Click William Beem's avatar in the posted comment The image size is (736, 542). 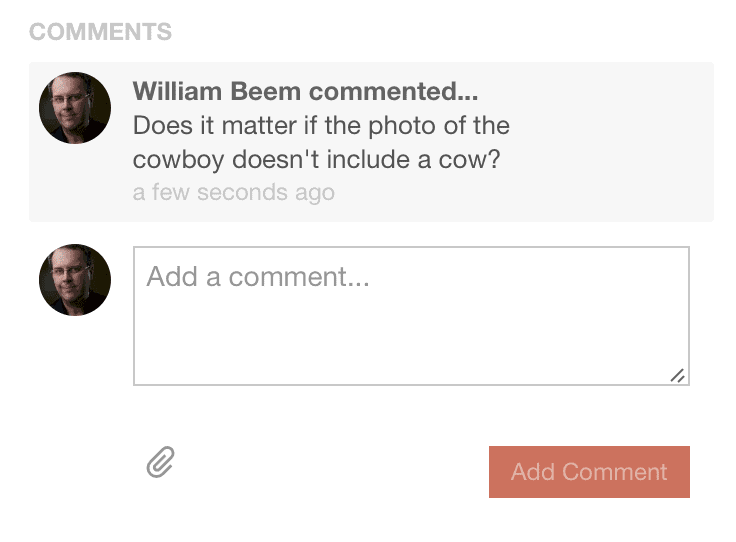[75, 108]
